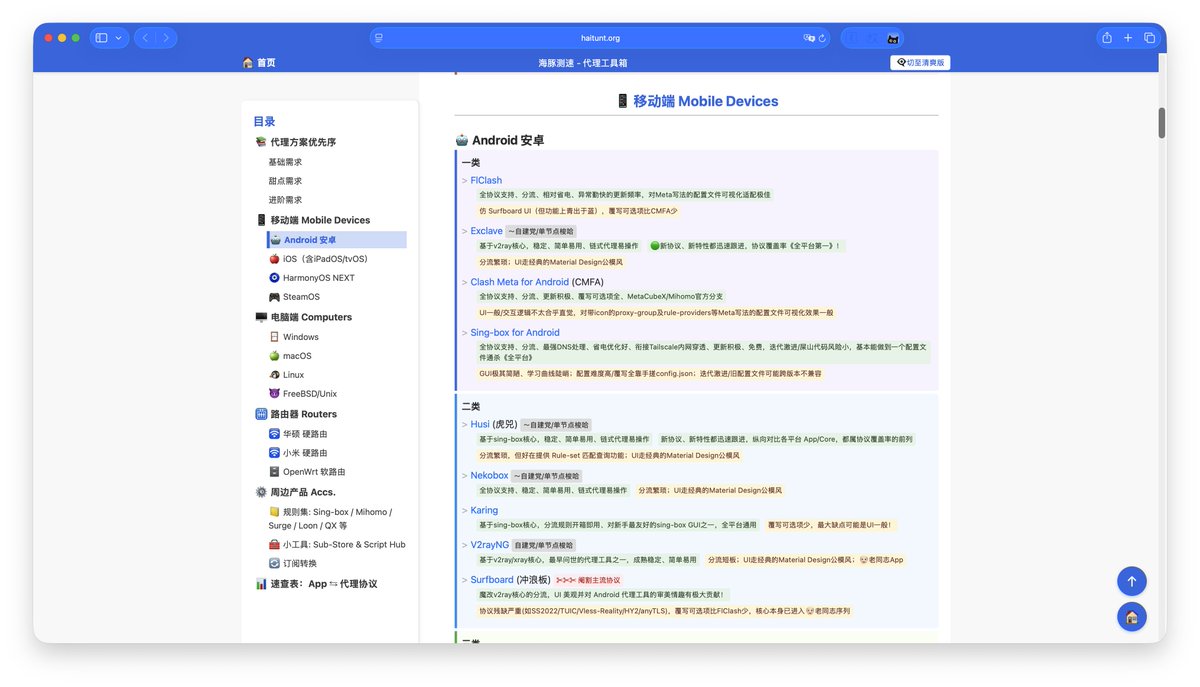Click the purple devil FreeBSD/Unix icon
1200x687 pixels.
[x=274, y=394]
